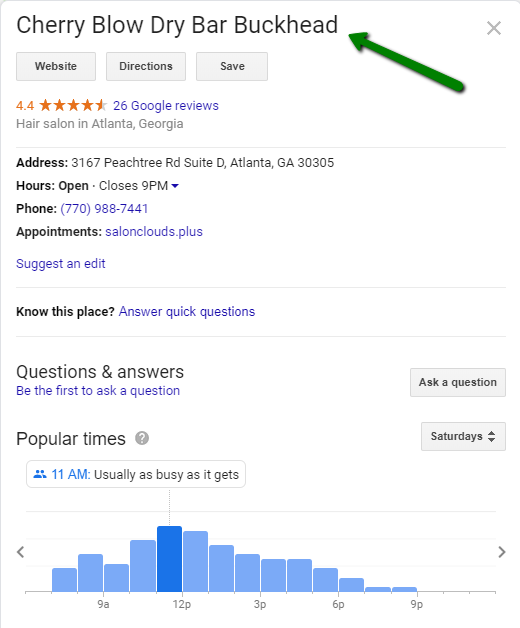
Task: Show previous day with left chevron arrow
Action: 21,552
